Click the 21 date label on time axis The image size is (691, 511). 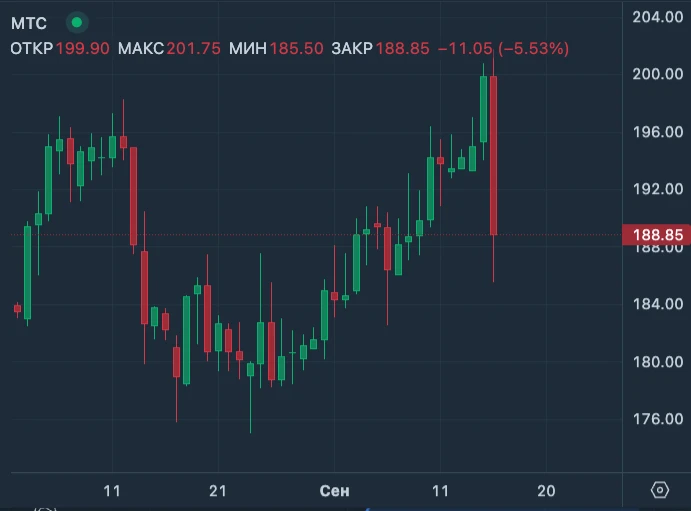point(218,491)
